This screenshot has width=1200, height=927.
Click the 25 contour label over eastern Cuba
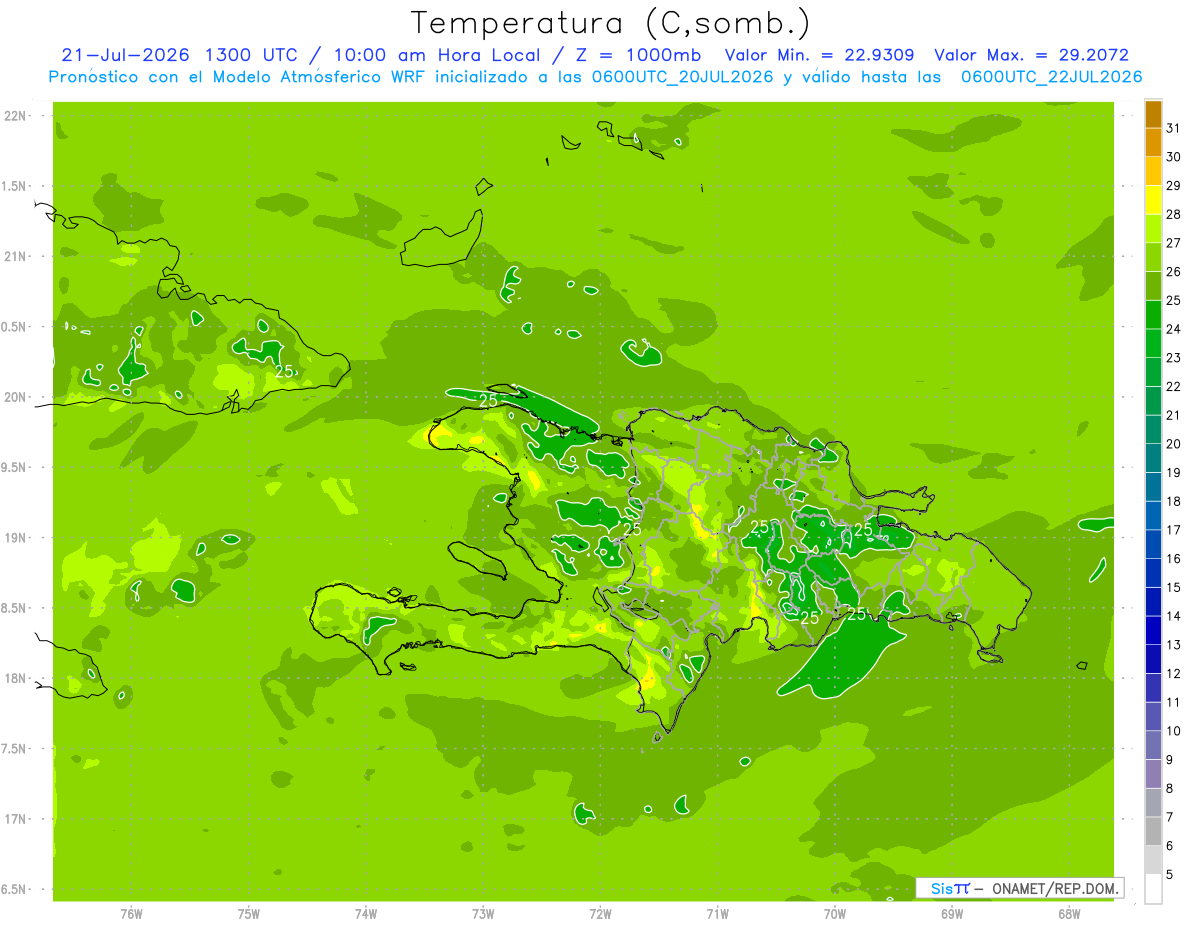pyautogui.click(x=284, y=371)
